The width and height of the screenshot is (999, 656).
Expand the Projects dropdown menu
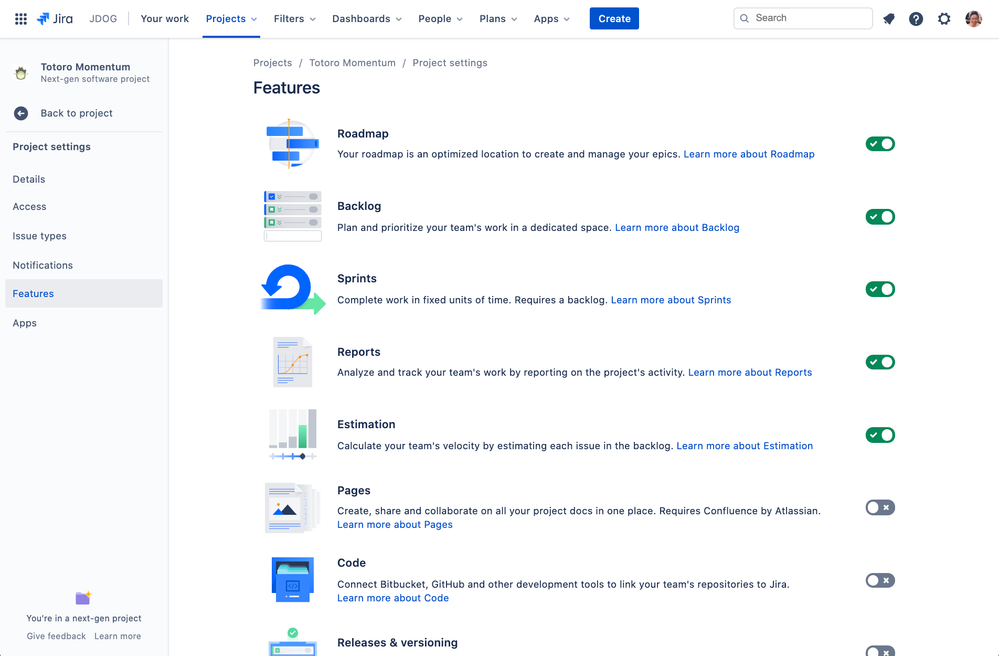coord(231,18)
